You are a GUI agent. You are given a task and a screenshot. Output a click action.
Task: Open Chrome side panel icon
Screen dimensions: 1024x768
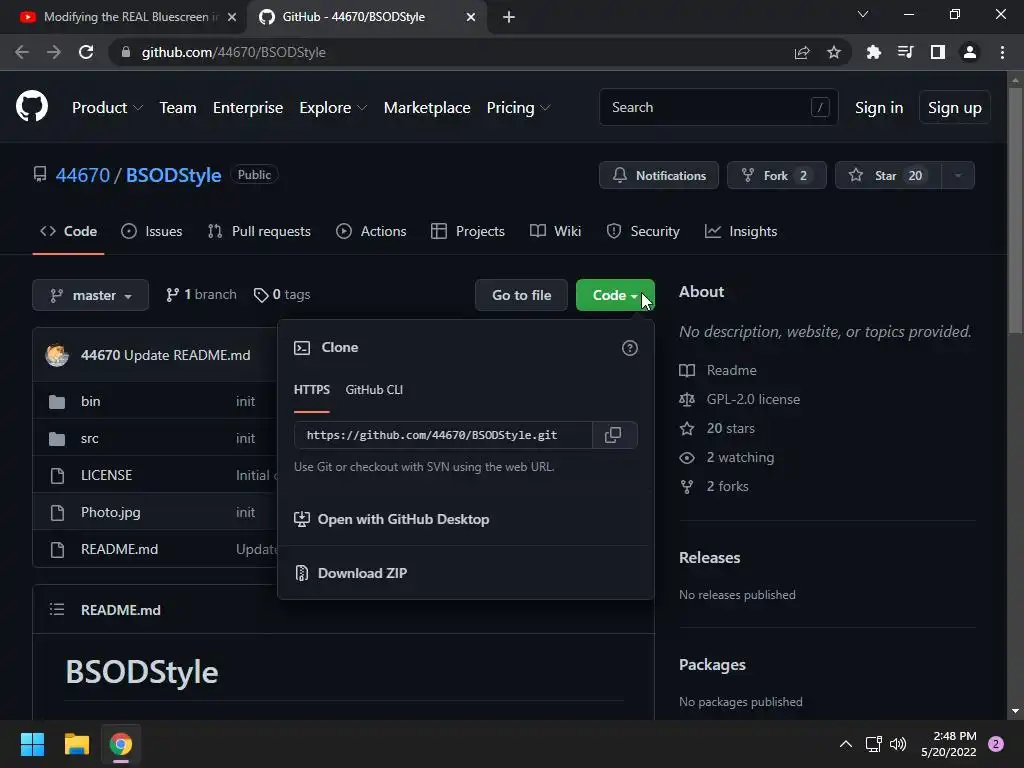(x=938, y=52)
